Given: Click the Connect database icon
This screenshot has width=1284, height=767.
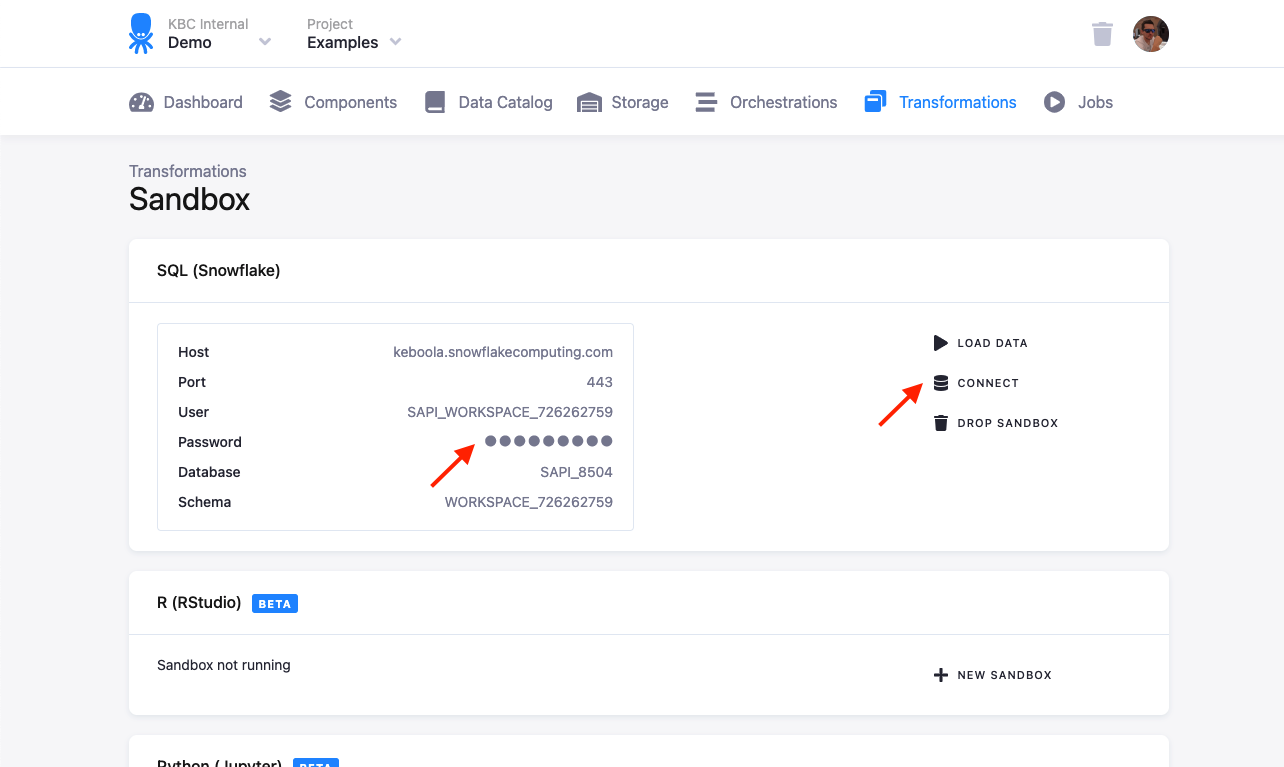Looking at the screenshot, I should pyautogui.click(x=940, y=383).
